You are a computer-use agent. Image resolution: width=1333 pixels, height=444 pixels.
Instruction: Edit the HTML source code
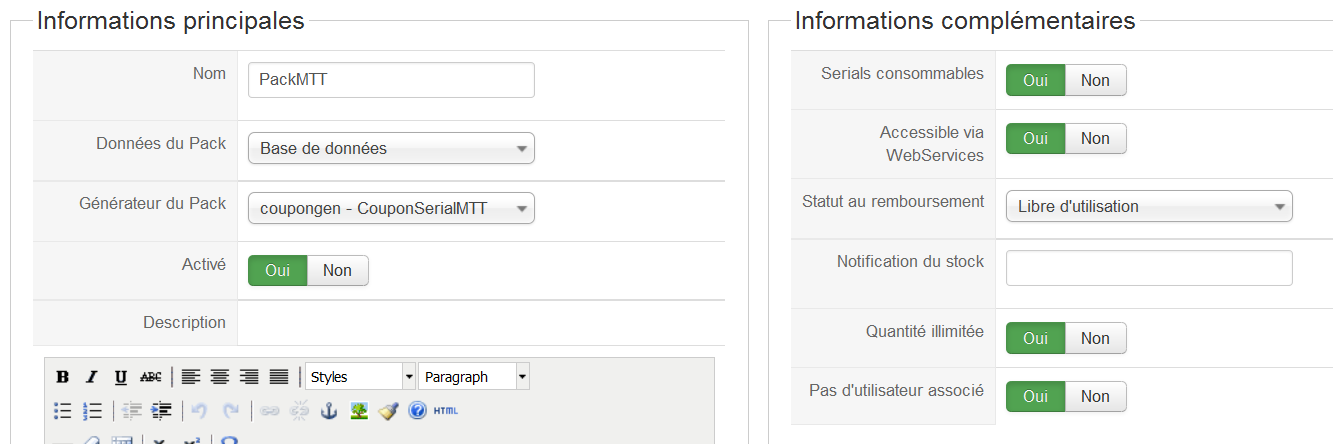446,410
